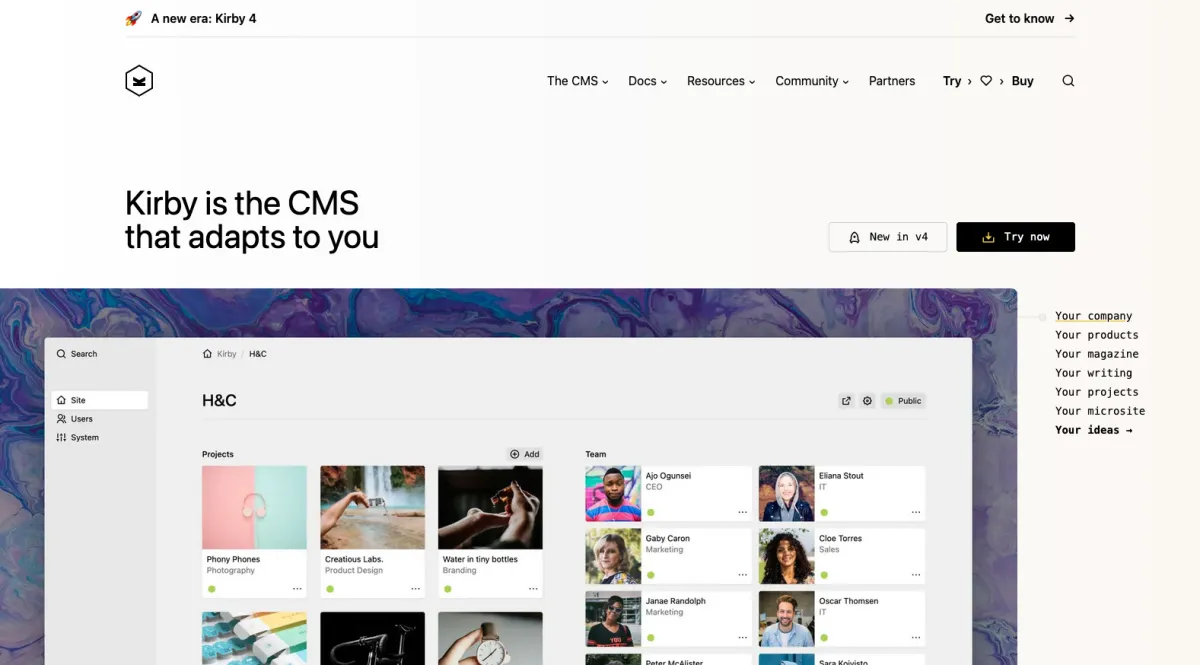The height and width of the screenshot is (665, 1200).
Task: Click H&C breadcrumb item
Action: [258, 354]
